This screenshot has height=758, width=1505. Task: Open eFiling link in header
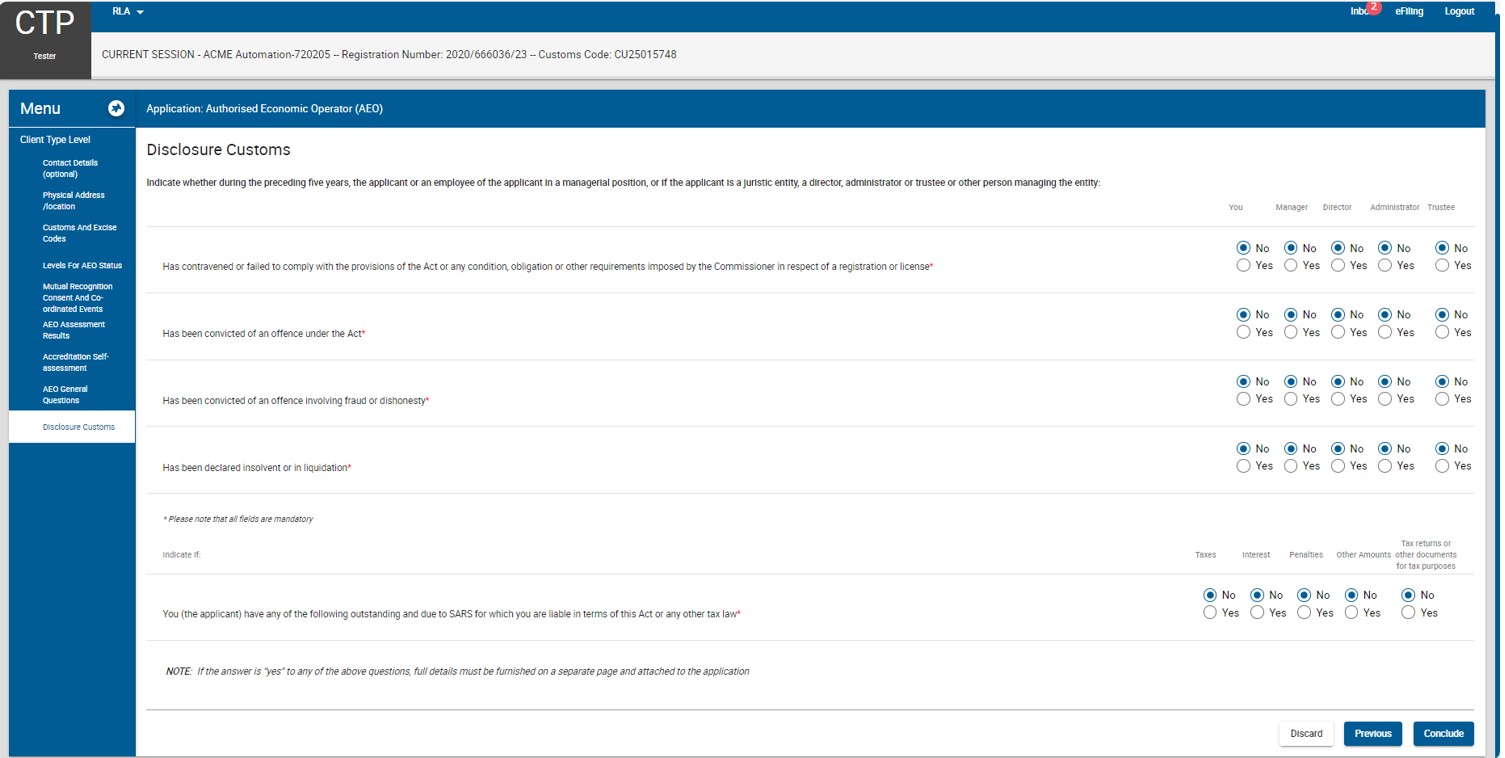[x=1409, y=12]
